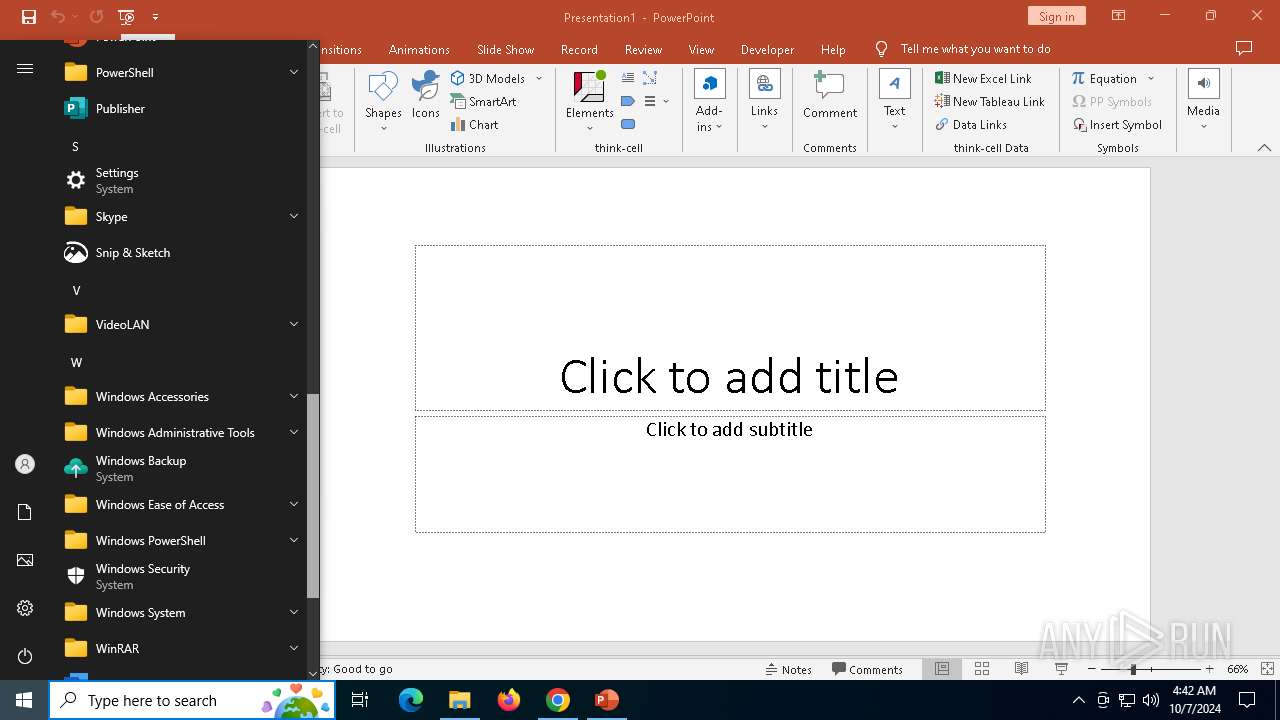Open the Links menu
1280x720 pixels.
click(x=764, y=100)
